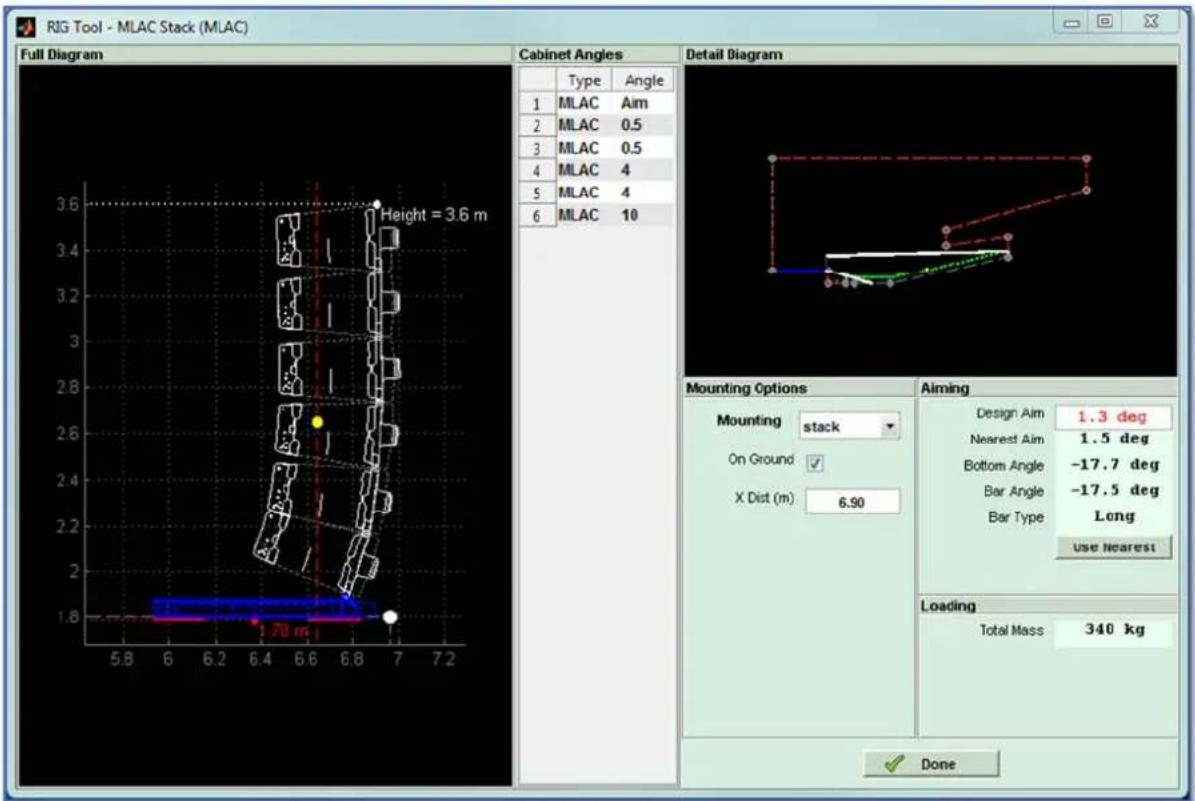This screenshot has height=801, width=1195.
Task: Click the 0.5 angle cell in row 2
Action: pyautogui.click(x=643, y=126)
